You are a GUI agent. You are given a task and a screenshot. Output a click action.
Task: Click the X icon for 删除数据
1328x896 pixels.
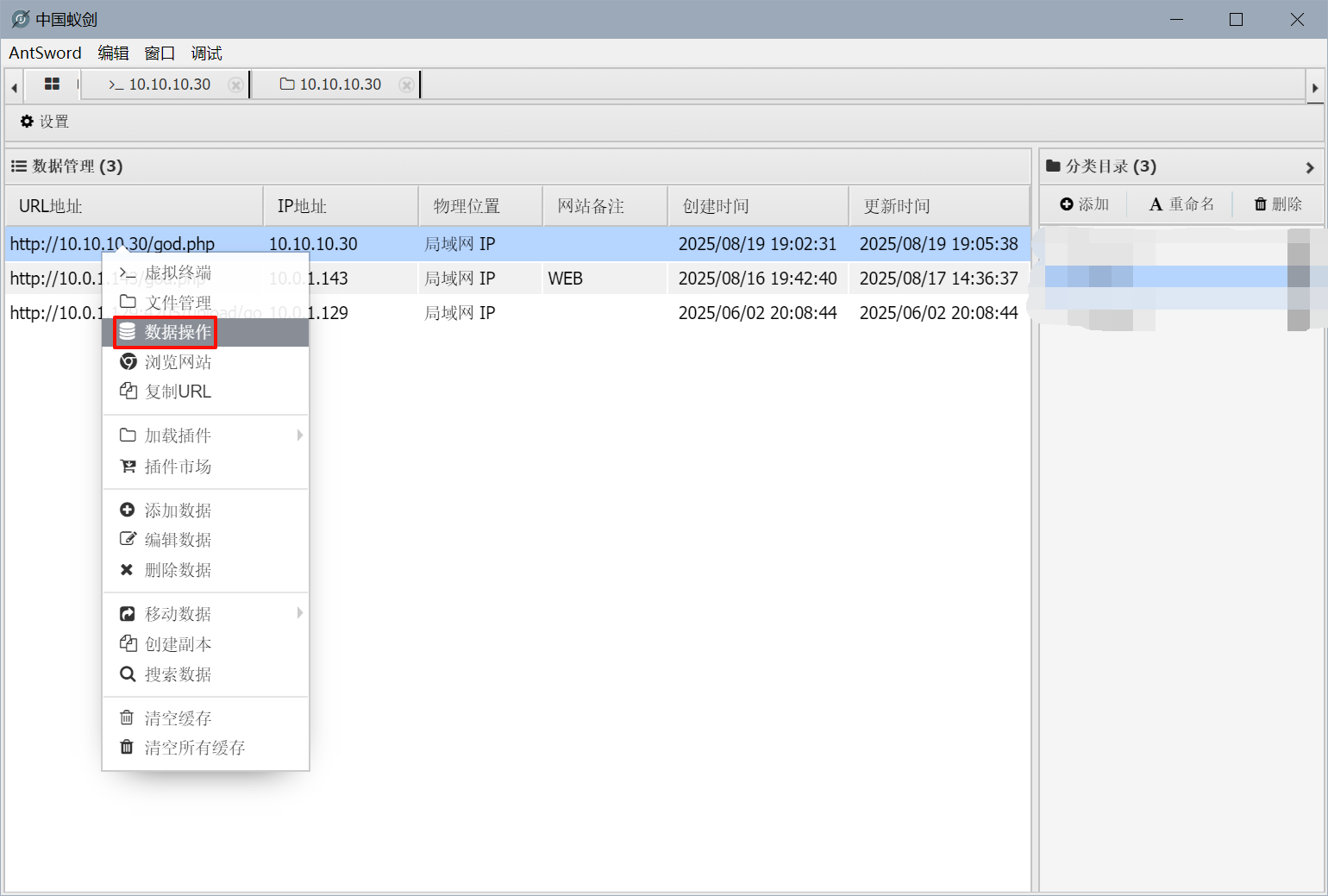(x=128, y=570)
